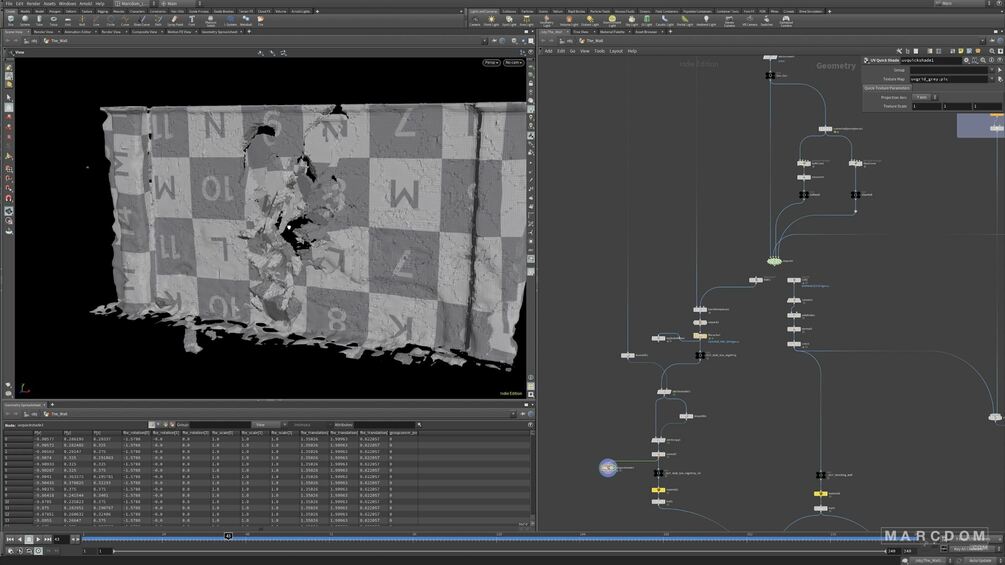Add a new pane tab beside Geometry Spreadsheet
Screen dimensions: 1005x565
pos(52,405)
